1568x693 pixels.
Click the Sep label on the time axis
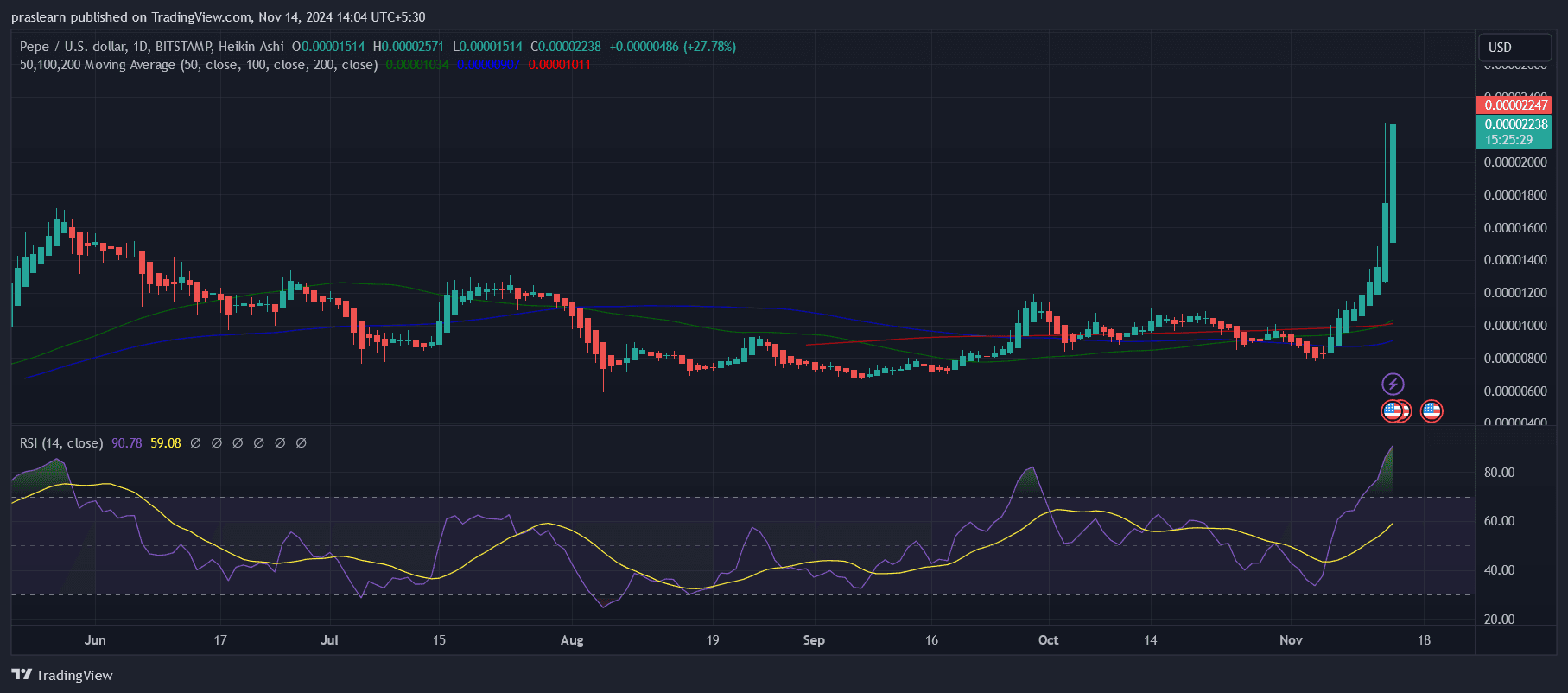pyautogui.click(x=814, y=640)
